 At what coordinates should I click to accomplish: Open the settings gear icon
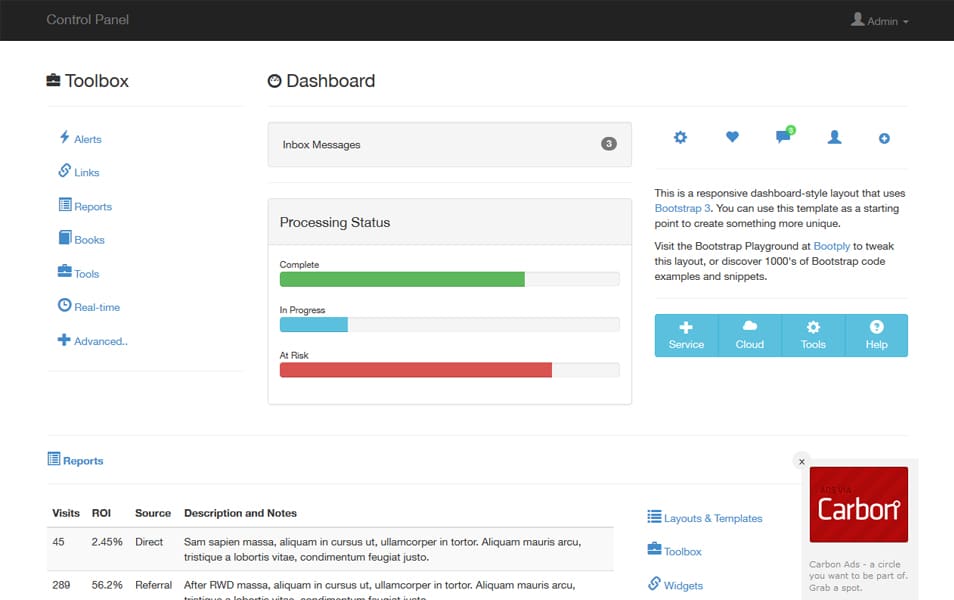(x=680, y=137)
